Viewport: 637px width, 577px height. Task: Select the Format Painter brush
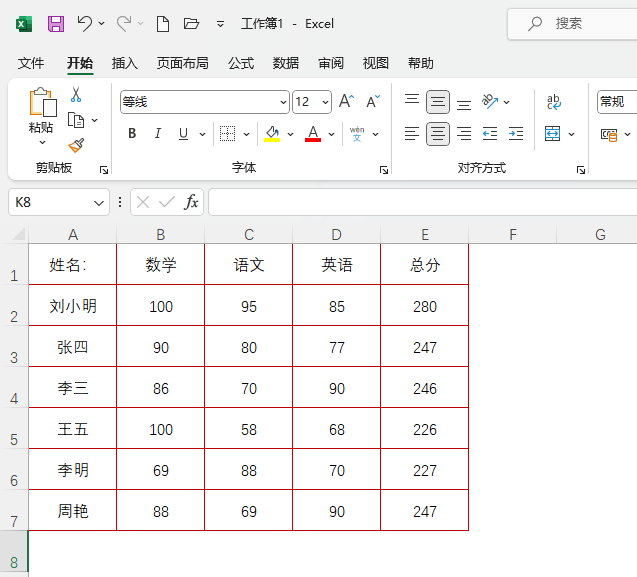point(76,145)
